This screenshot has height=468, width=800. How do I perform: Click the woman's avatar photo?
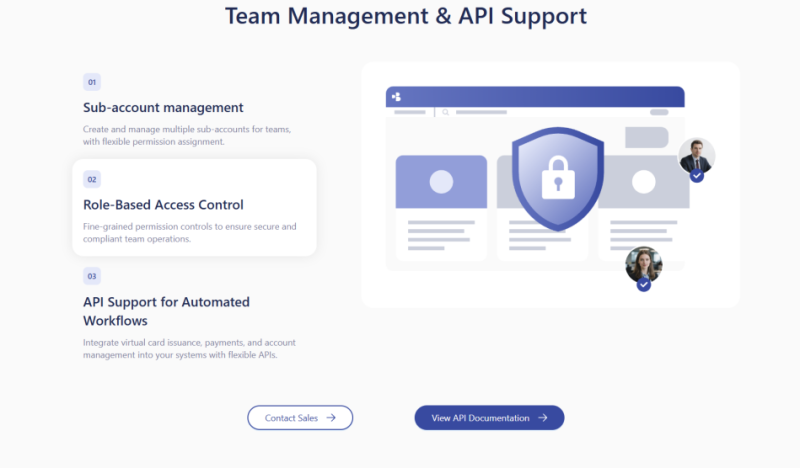(643, 263)
